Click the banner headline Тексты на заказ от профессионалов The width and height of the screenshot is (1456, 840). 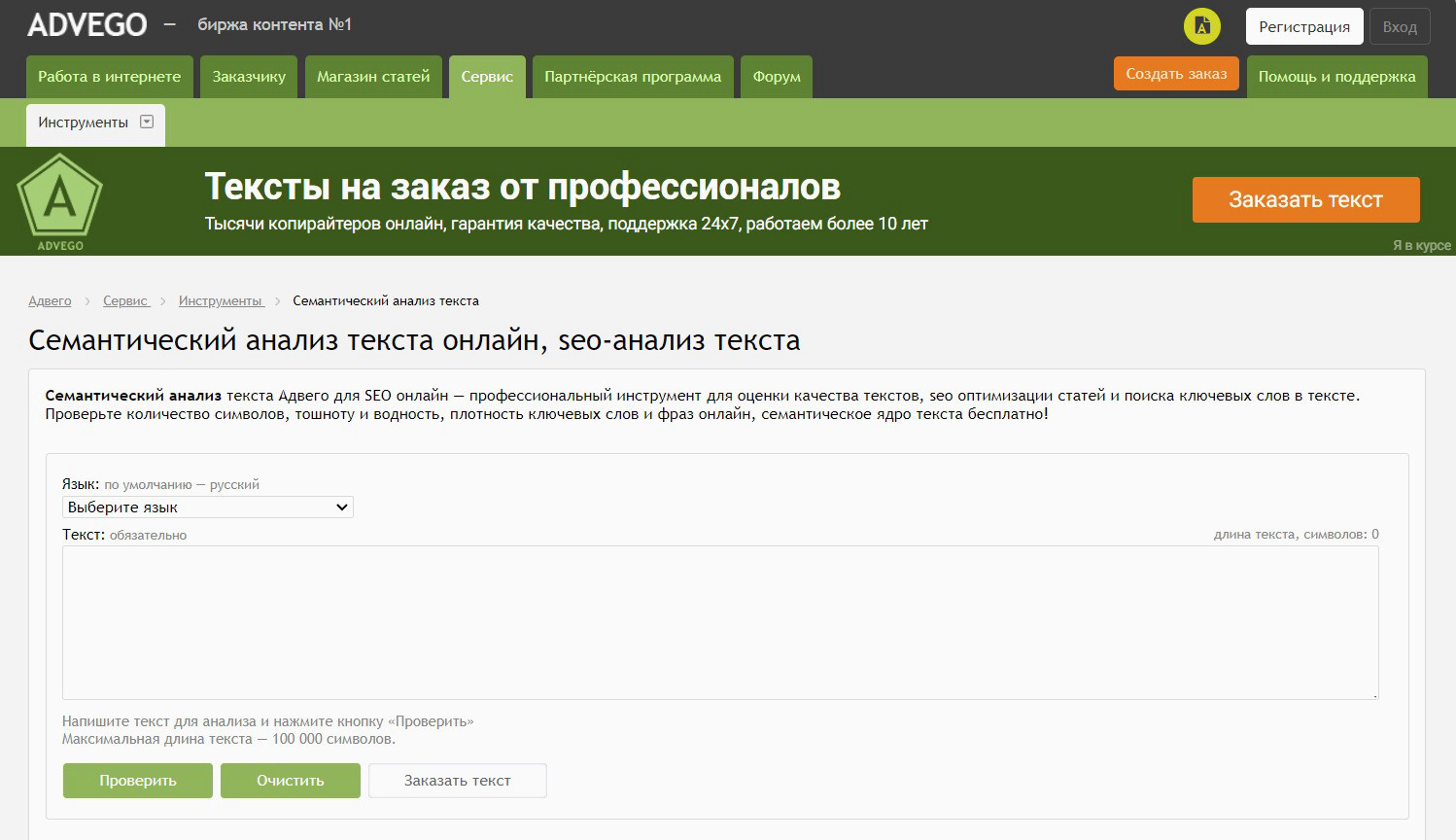(523, 186)
